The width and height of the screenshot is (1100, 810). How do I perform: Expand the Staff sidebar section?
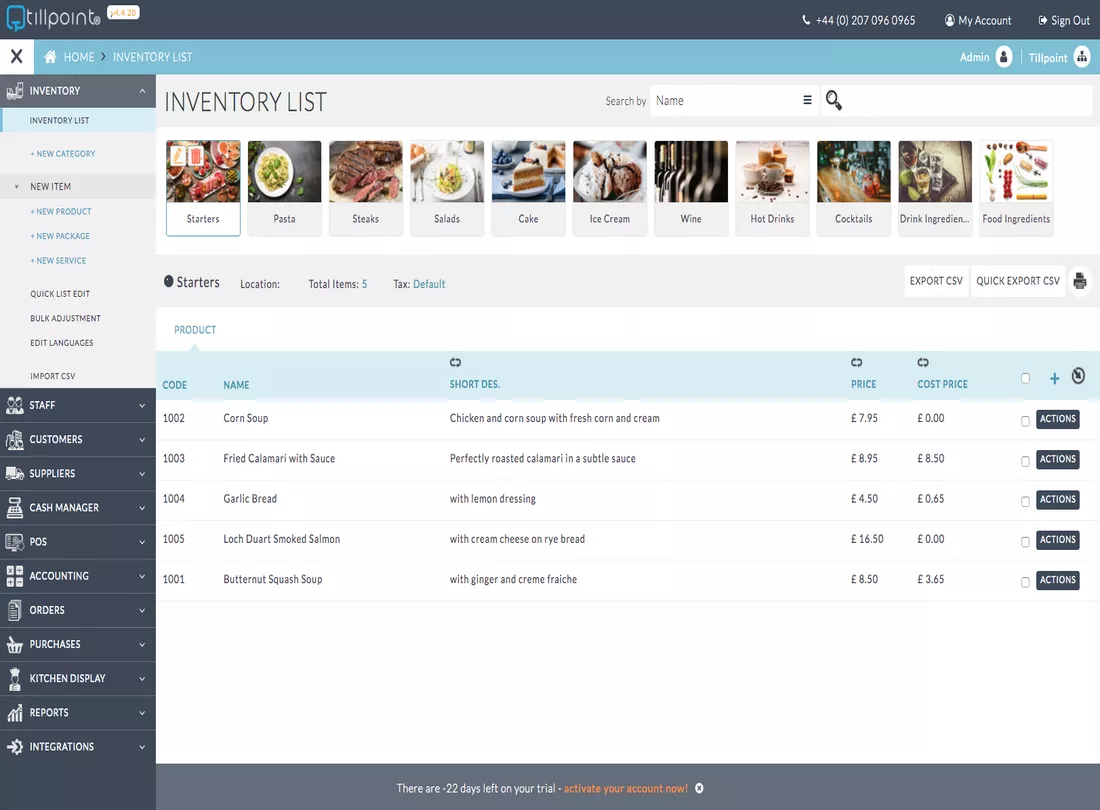tap(78, 405)
